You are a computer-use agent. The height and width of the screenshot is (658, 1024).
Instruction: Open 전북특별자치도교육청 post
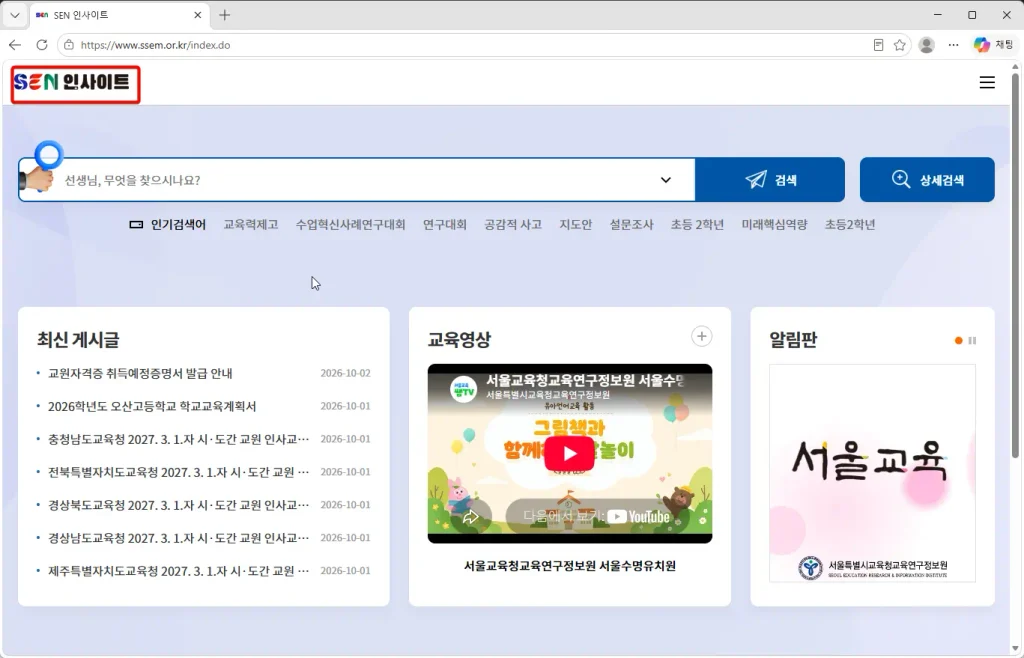[x=178, y=472]
